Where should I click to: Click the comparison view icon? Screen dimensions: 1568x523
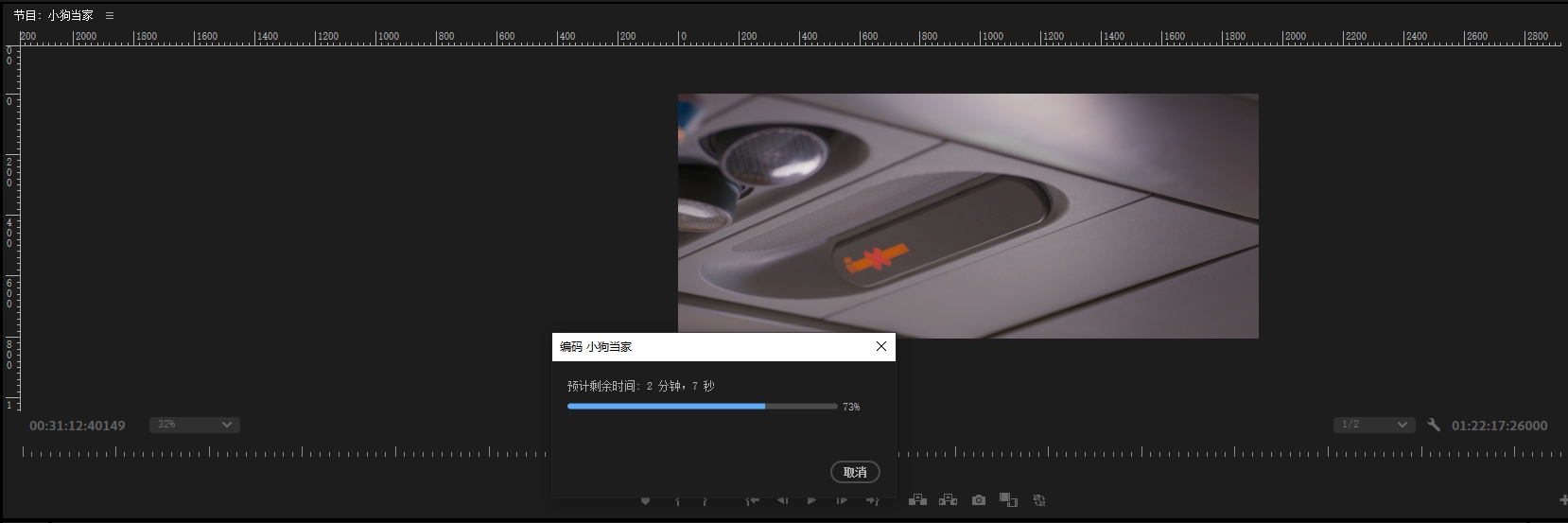[x=1009, y=500]
